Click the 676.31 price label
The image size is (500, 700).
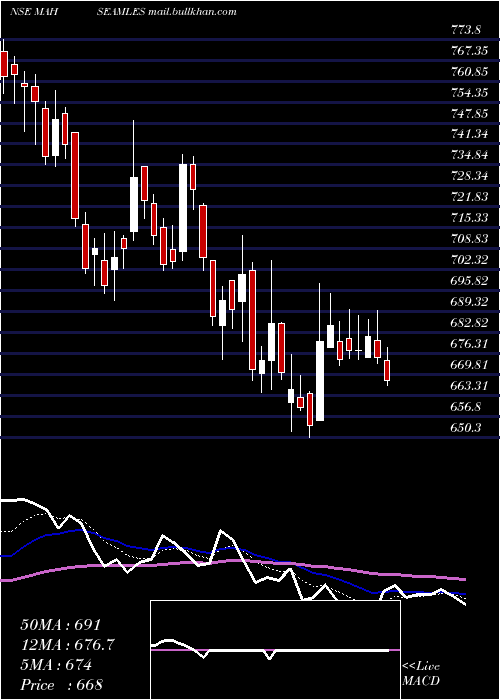click(x=469, y=344)
